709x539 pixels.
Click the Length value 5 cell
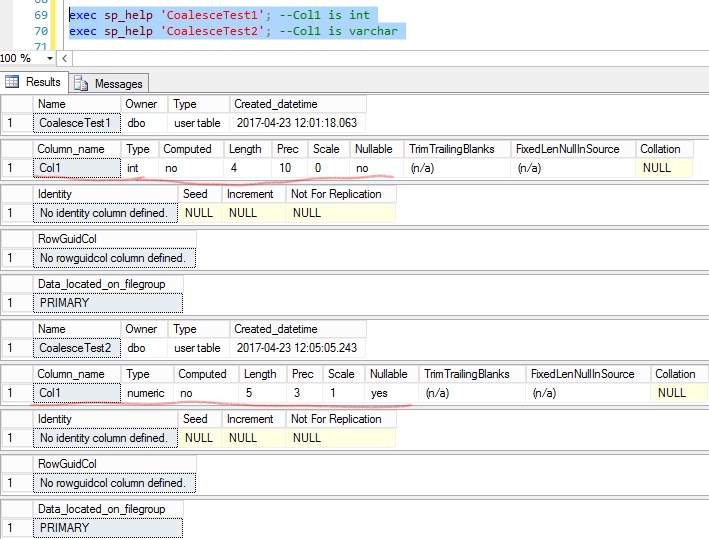(262, 393)
